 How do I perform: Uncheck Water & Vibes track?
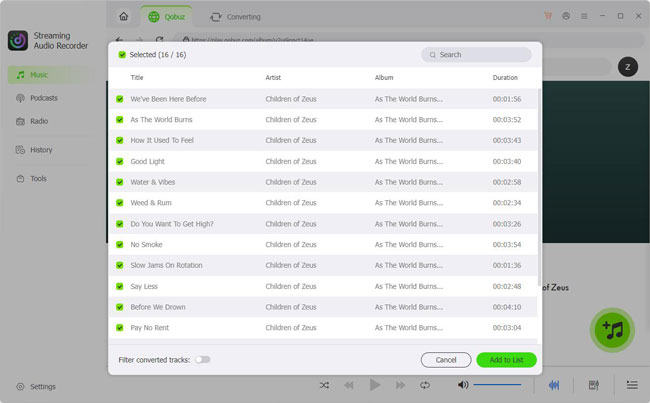tap(120, 182)
